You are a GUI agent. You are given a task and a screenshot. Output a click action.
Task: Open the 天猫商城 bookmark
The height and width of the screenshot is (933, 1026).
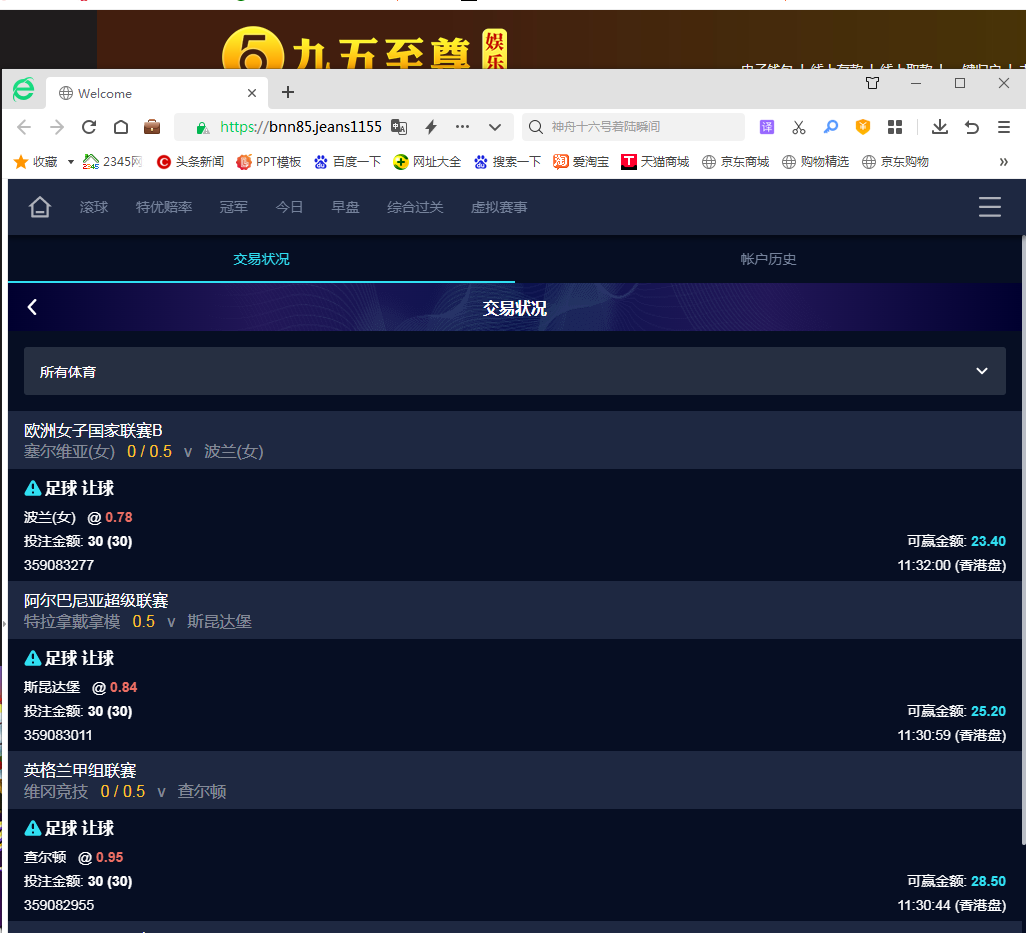coord(655,162)
